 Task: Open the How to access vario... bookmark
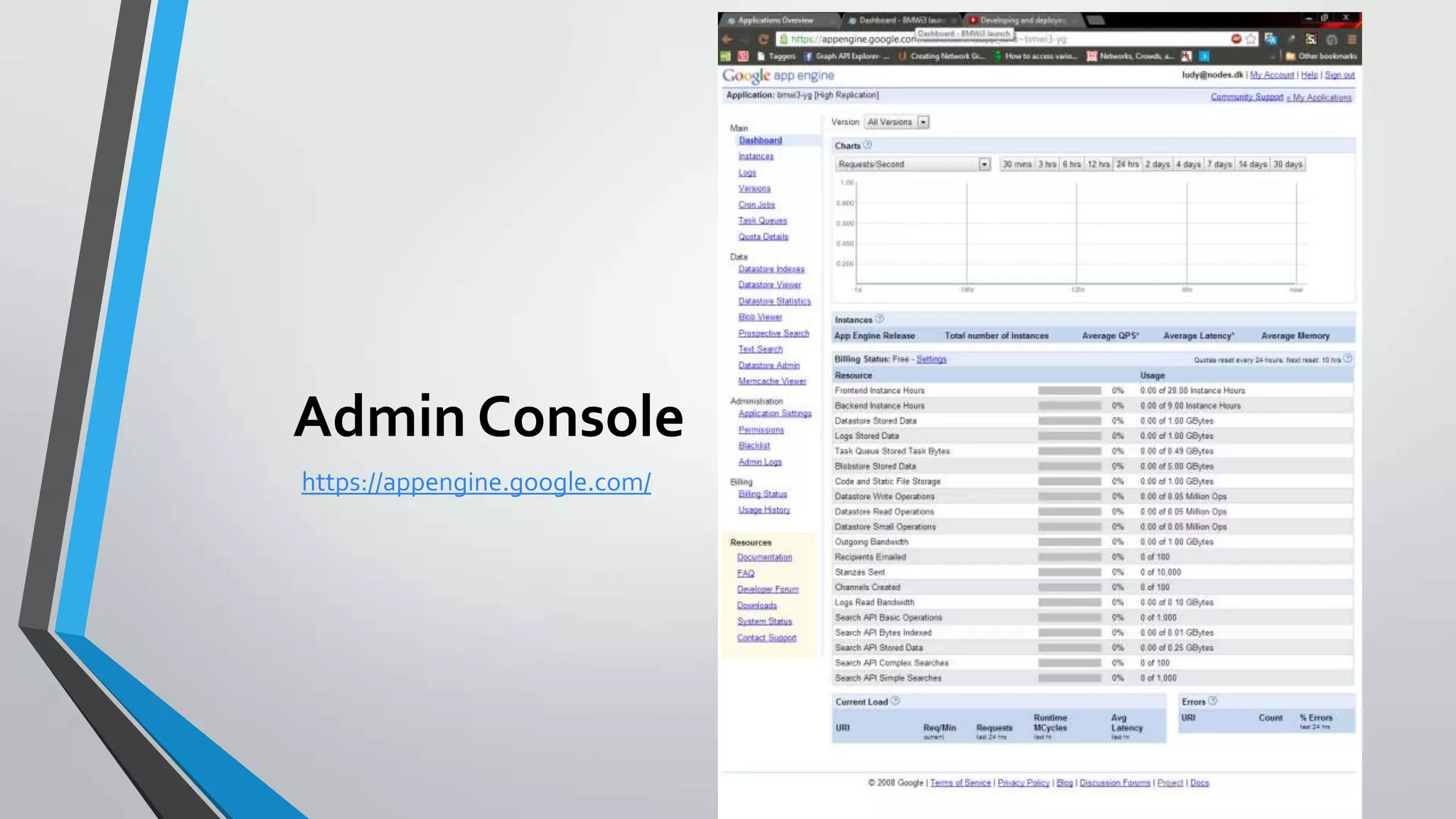tap(1036, 56)
